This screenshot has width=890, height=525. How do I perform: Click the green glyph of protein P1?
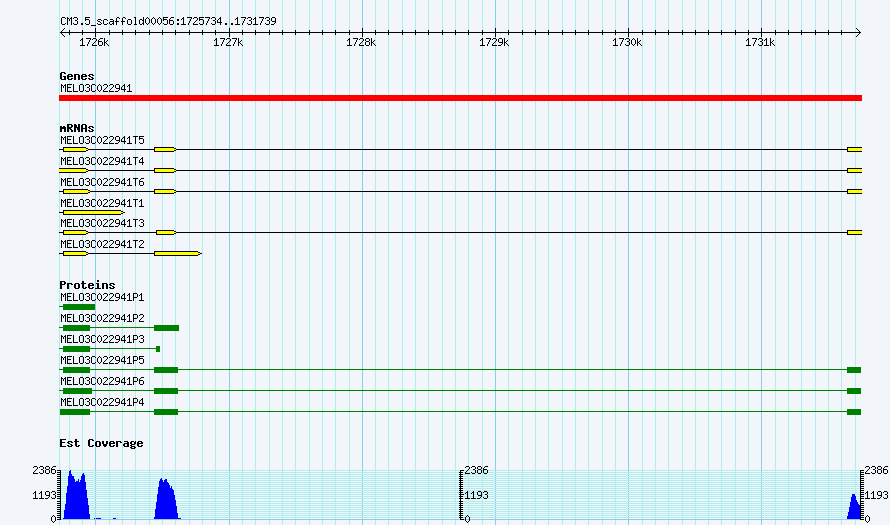point(78,307)
